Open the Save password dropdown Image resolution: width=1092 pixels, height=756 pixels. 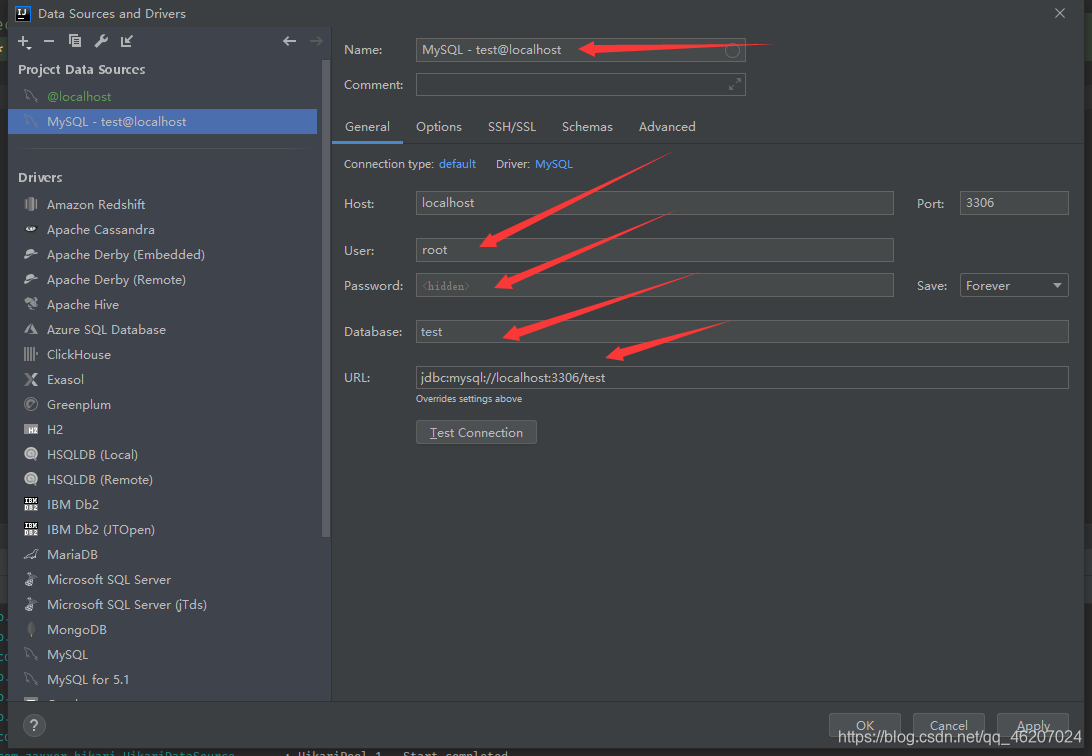(1014, 285)
